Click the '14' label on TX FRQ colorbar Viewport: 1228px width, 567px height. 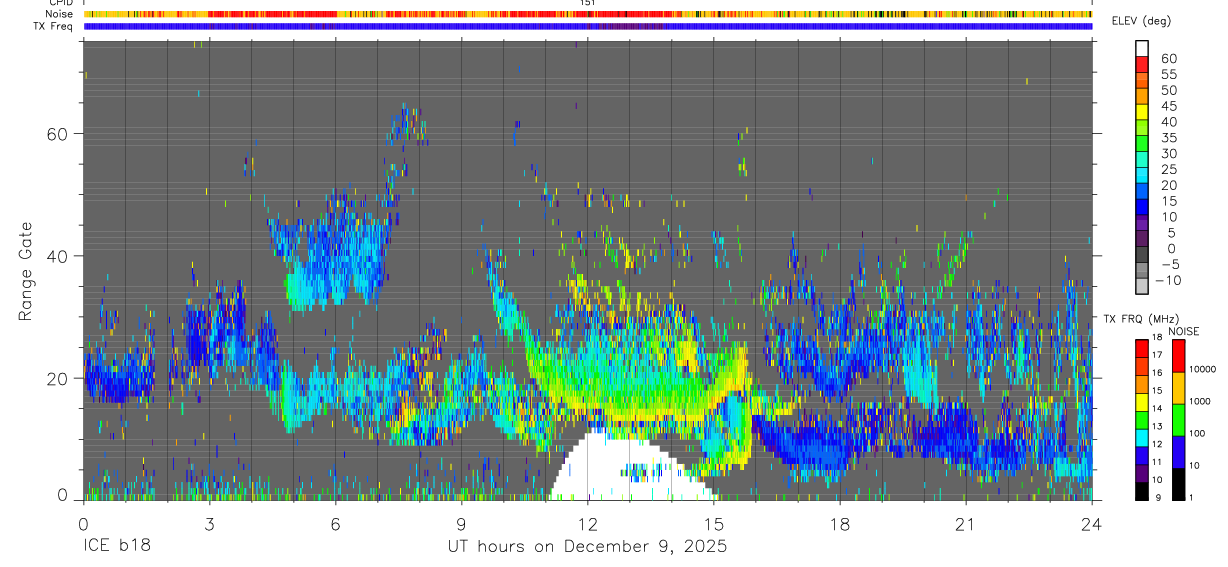(x=1158, y=408)
